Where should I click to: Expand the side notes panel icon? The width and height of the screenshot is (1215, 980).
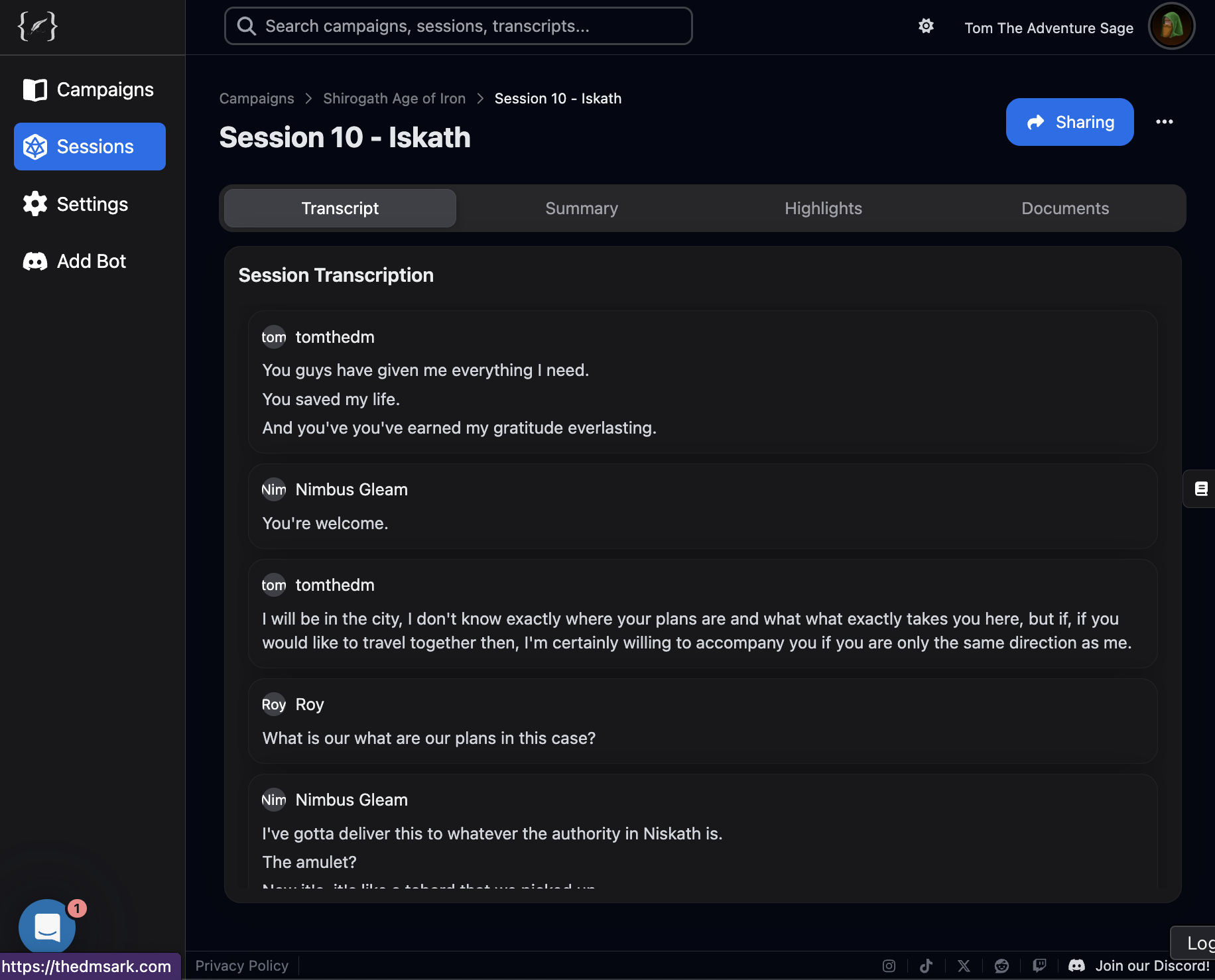coord(1200,489)
